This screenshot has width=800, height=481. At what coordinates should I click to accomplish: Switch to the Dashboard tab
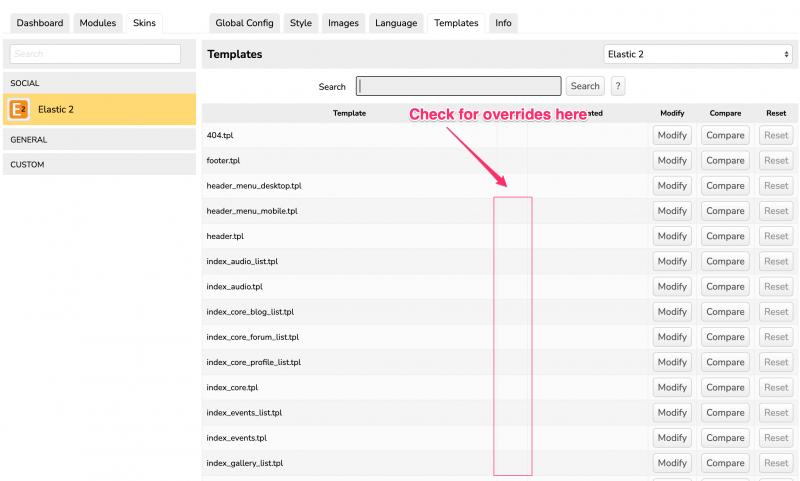tap(40, 23)
